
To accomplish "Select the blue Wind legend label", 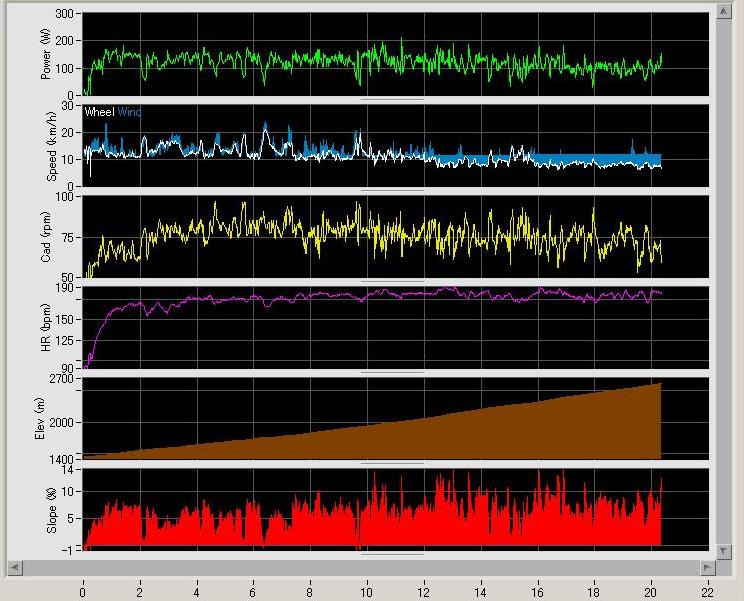I will pos(130,113).
